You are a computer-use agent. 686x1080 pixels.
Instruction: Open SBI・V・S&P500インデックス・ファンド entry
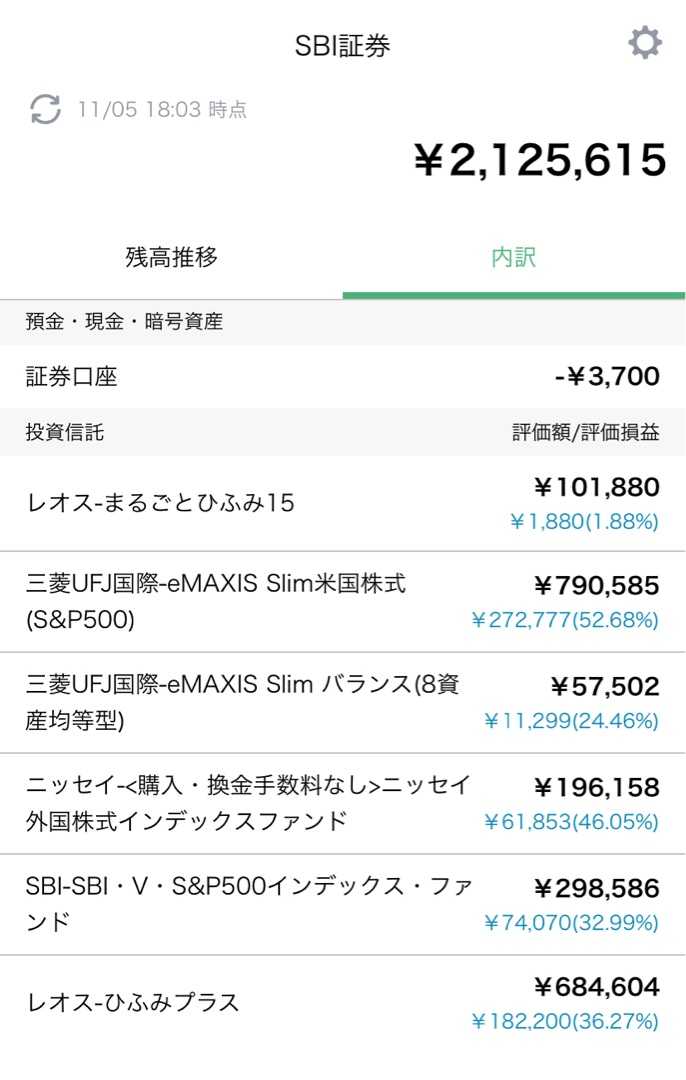[x=343, y=904]
